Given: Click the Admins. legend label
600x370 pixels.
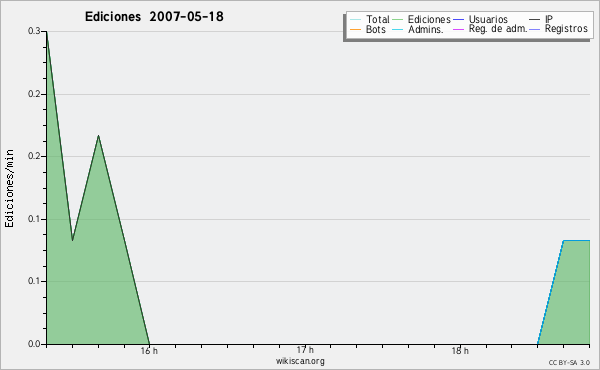Looking at the screenshot, I should point(426,29).
